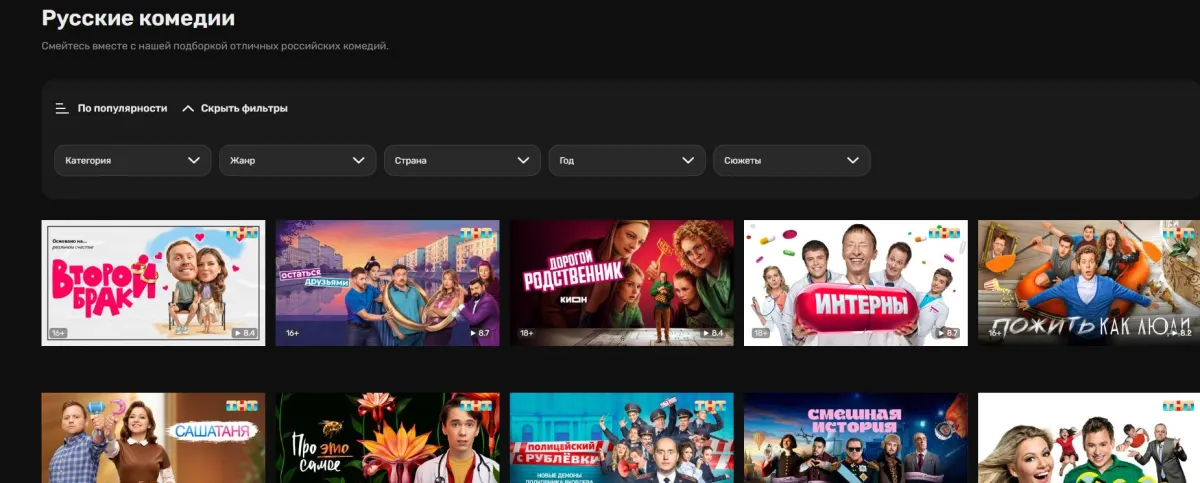Click the ТНТ logo on Про это самое card

476,406
